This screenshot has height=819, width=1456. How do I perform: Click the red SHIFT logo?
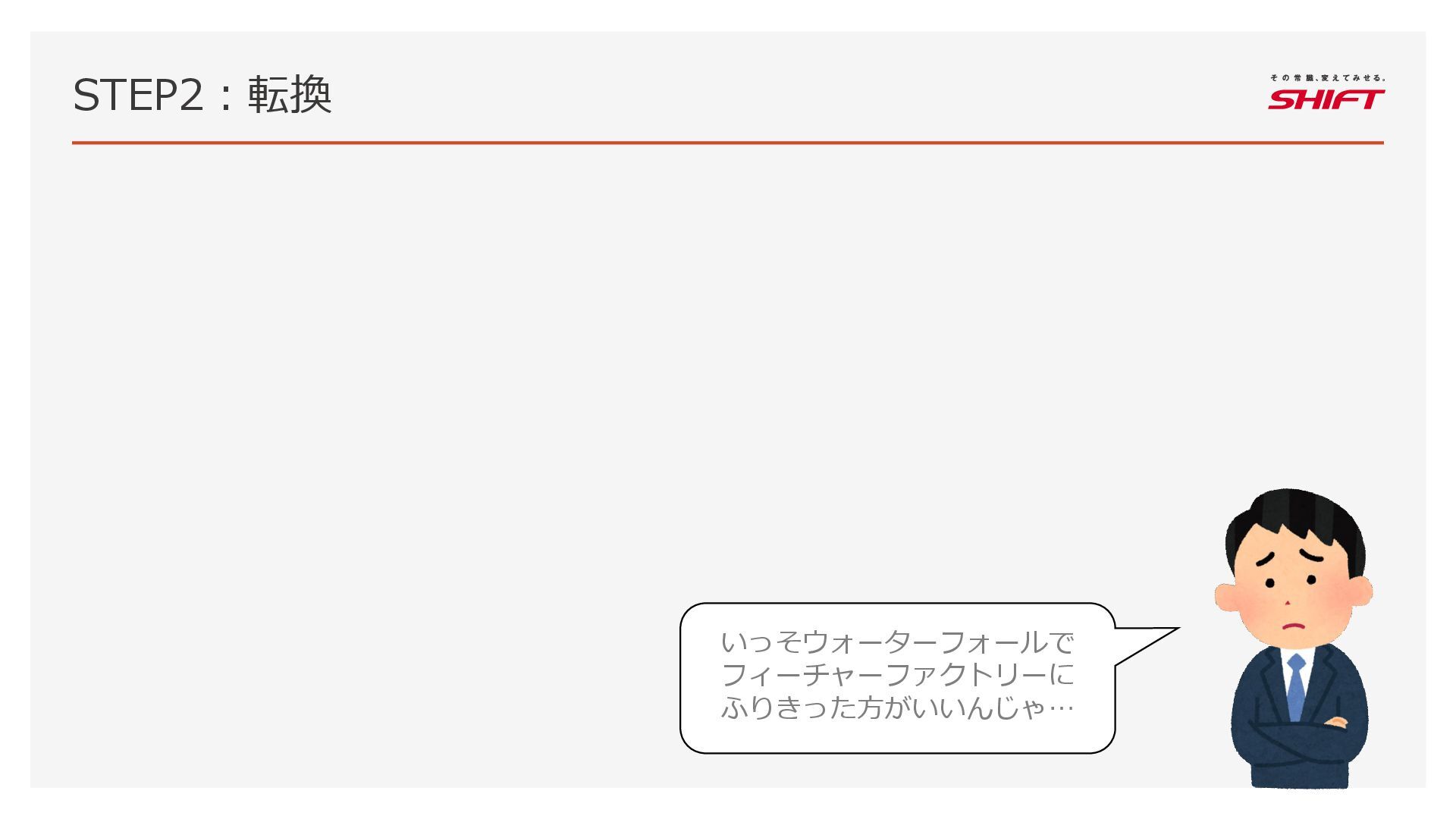tap(1326, 99)
